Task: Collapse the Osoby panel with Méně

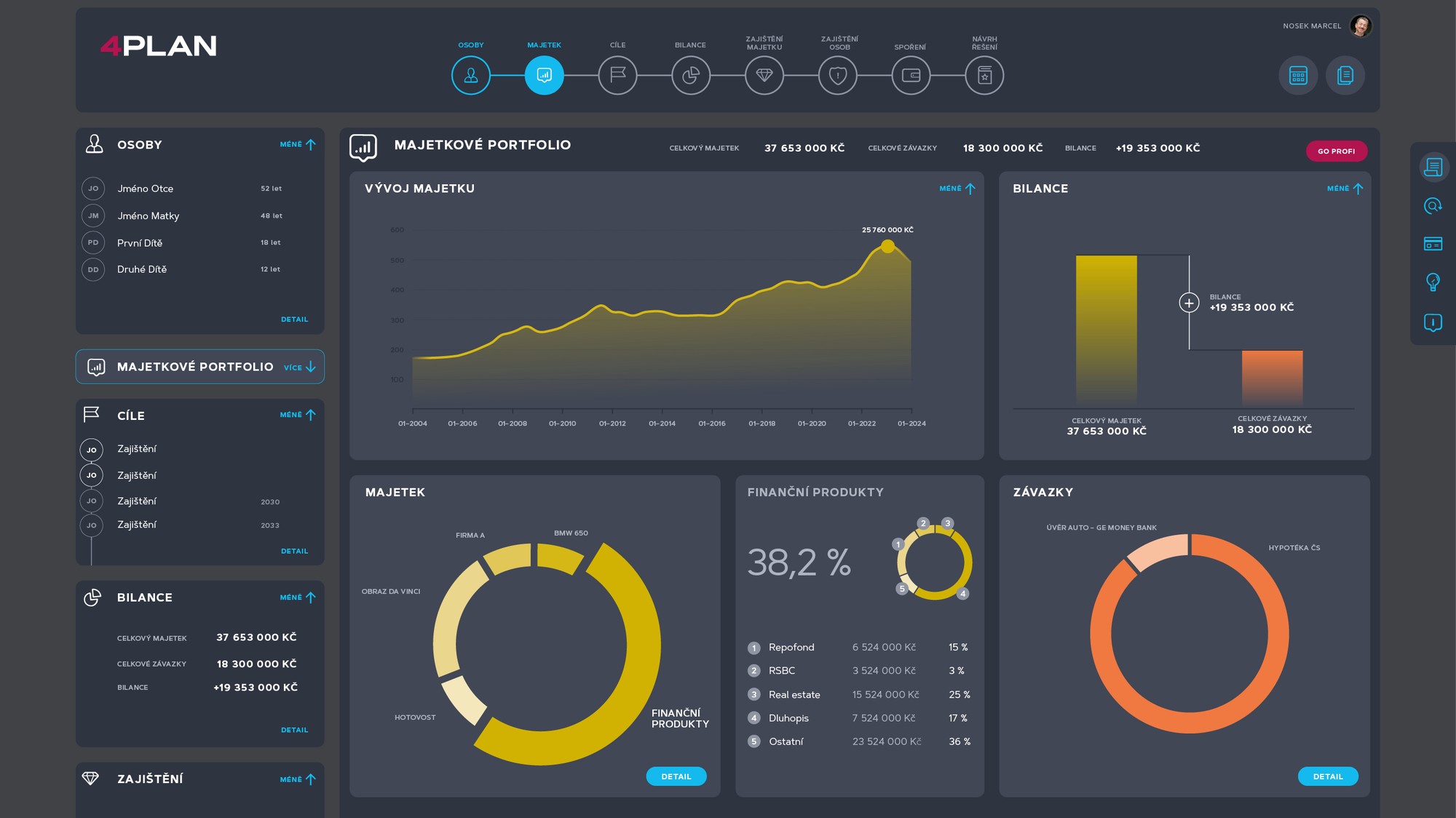Action: click(x=298, y=145)
